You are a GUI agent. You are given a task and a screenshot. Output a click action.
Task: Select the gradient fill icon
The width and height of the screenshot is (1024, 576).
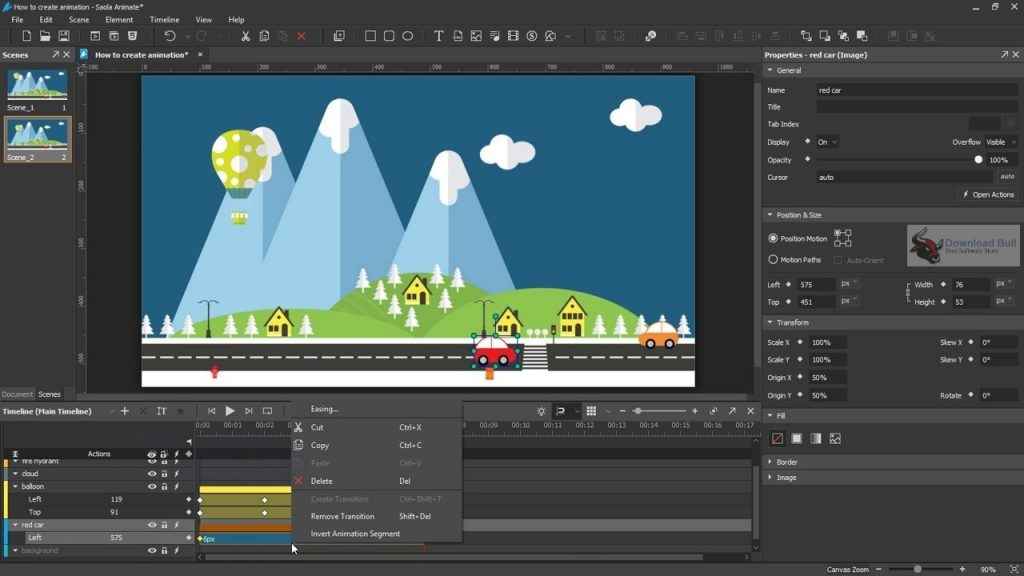pyautogui.click(x=816, y=438)
